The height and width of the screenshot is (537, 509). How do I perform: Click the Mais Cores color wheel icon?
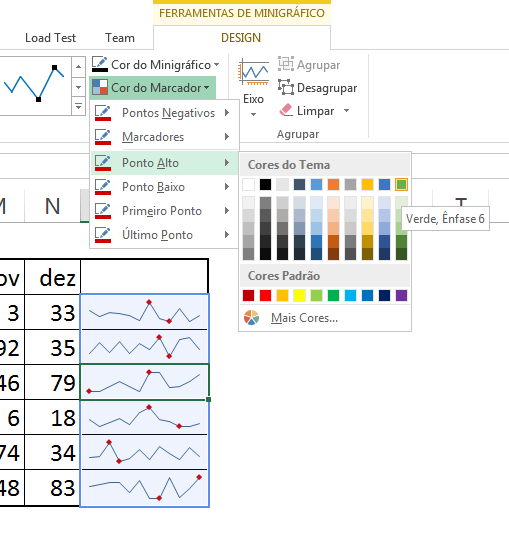(251, 317)
